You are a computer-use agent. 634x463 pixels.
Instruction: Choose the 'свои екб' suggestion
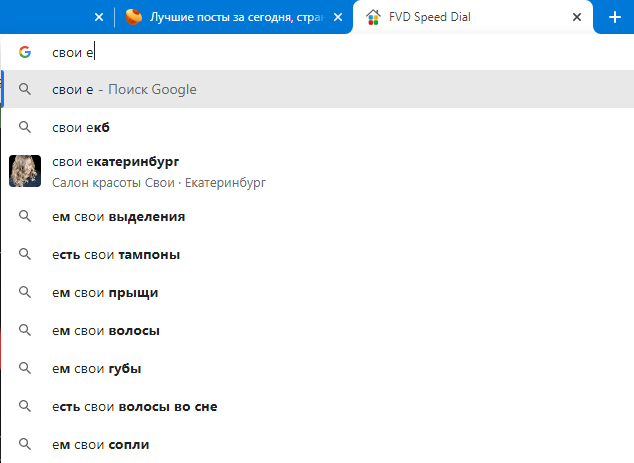[318, 127]
